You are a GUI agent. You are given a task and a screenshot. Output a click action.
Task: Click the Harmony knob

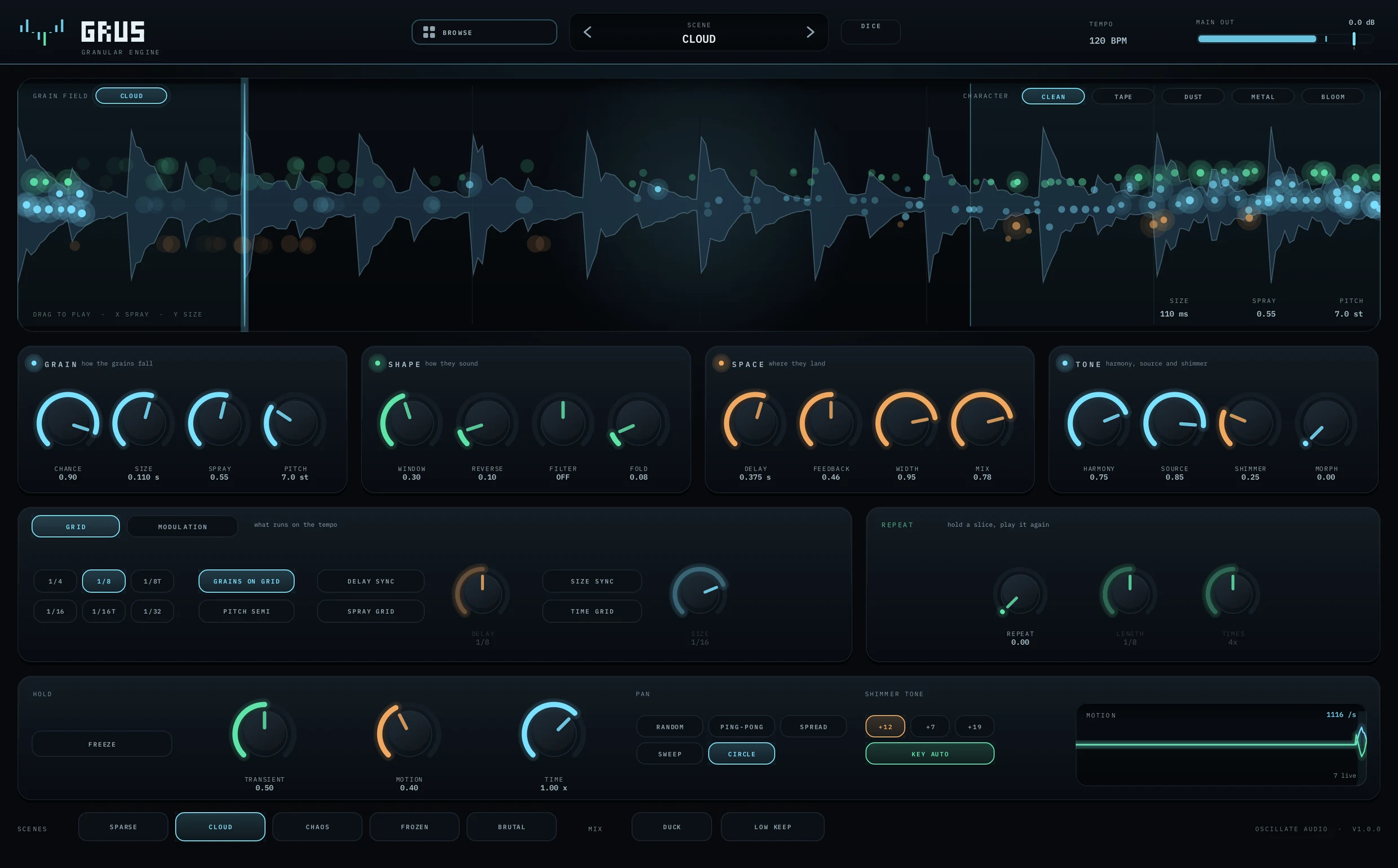[1099, 423]
